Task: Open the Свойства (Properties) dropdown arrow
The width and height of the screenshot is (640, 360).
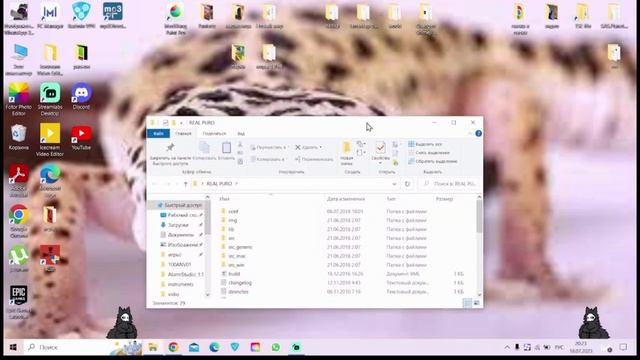Action: pos(380,163)
